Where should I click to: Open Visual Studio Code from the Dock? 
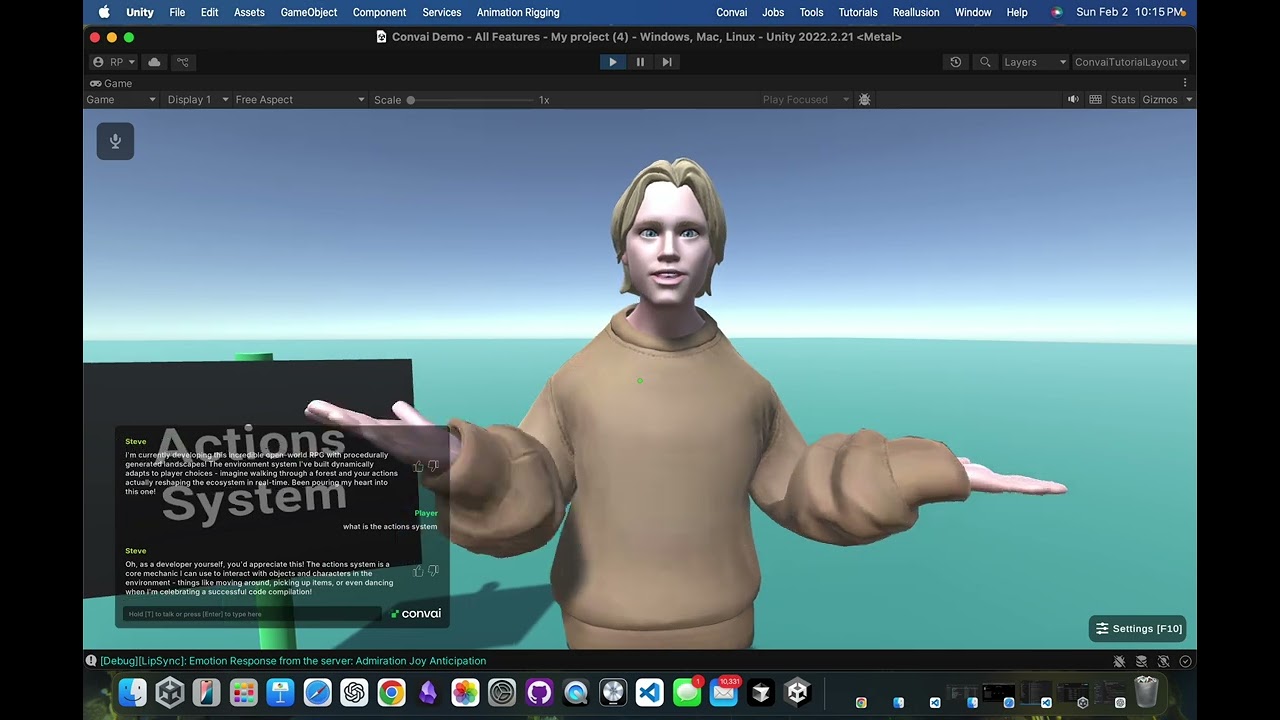coord(650,692)
